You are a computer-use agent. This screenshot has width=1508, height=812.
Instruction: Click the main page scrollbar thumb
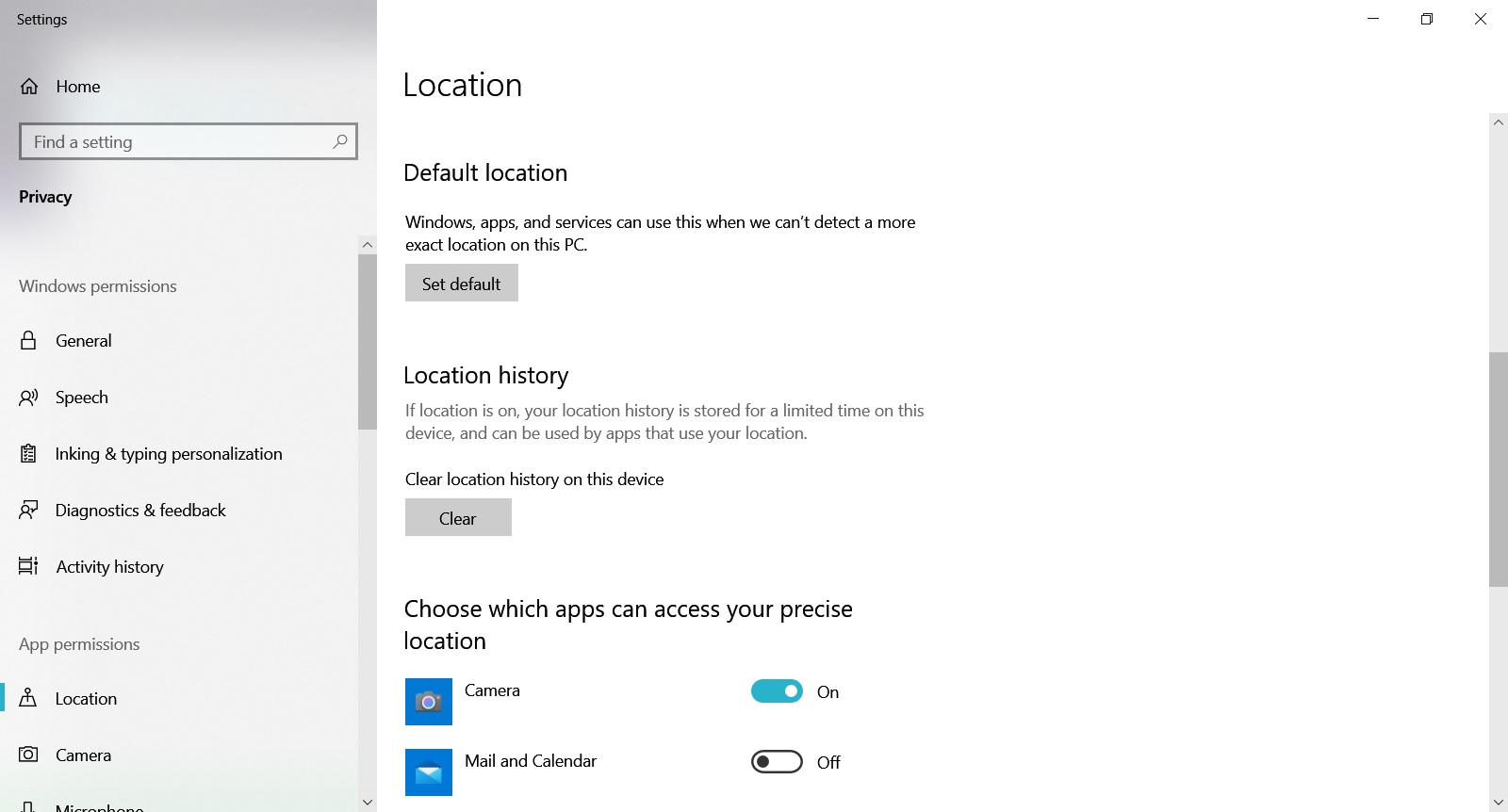[x=1499, y=469]
